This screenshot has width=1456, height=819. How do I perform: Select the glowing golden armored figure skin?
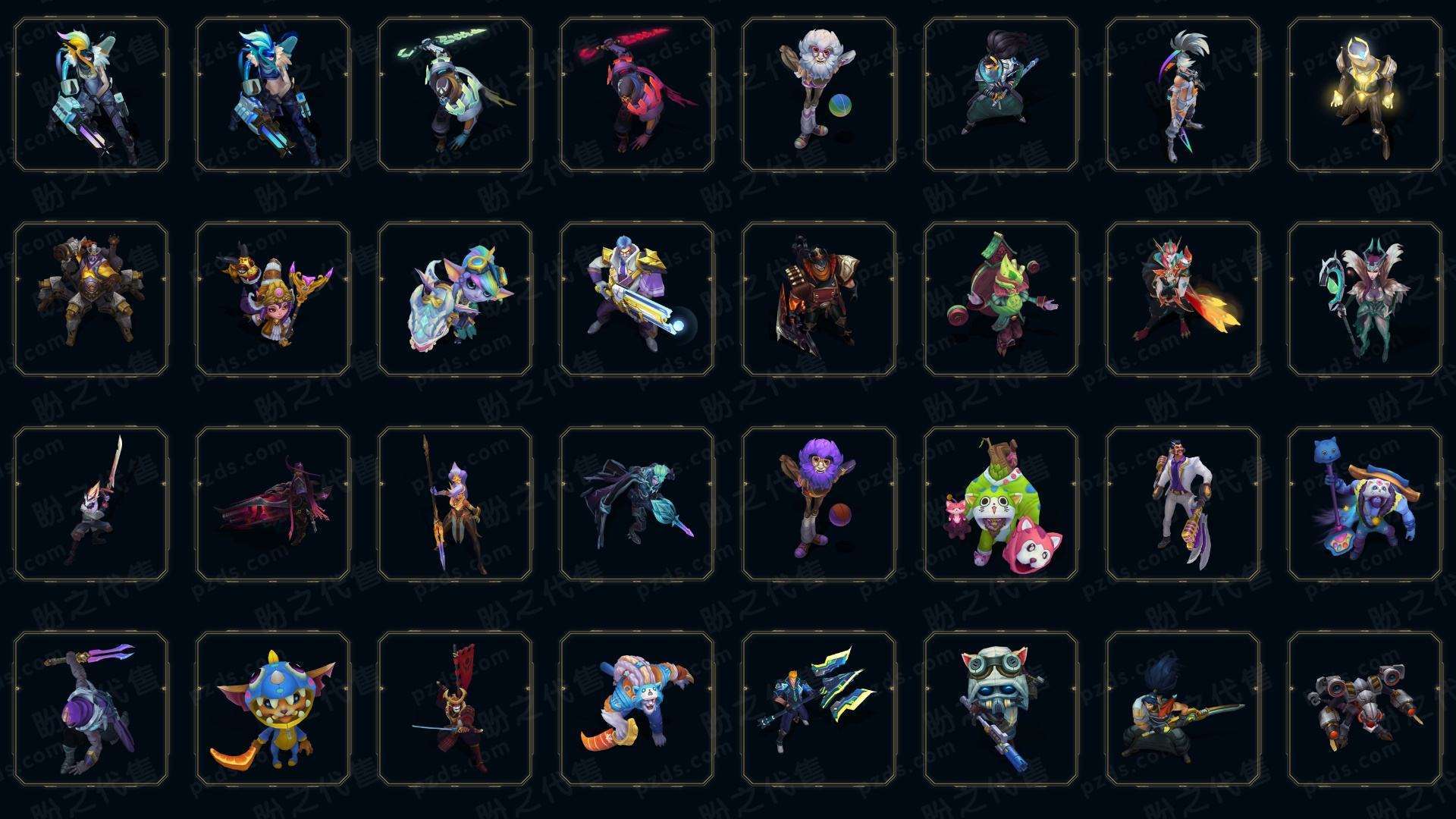pyautogui.click(x=1364, y=95)
